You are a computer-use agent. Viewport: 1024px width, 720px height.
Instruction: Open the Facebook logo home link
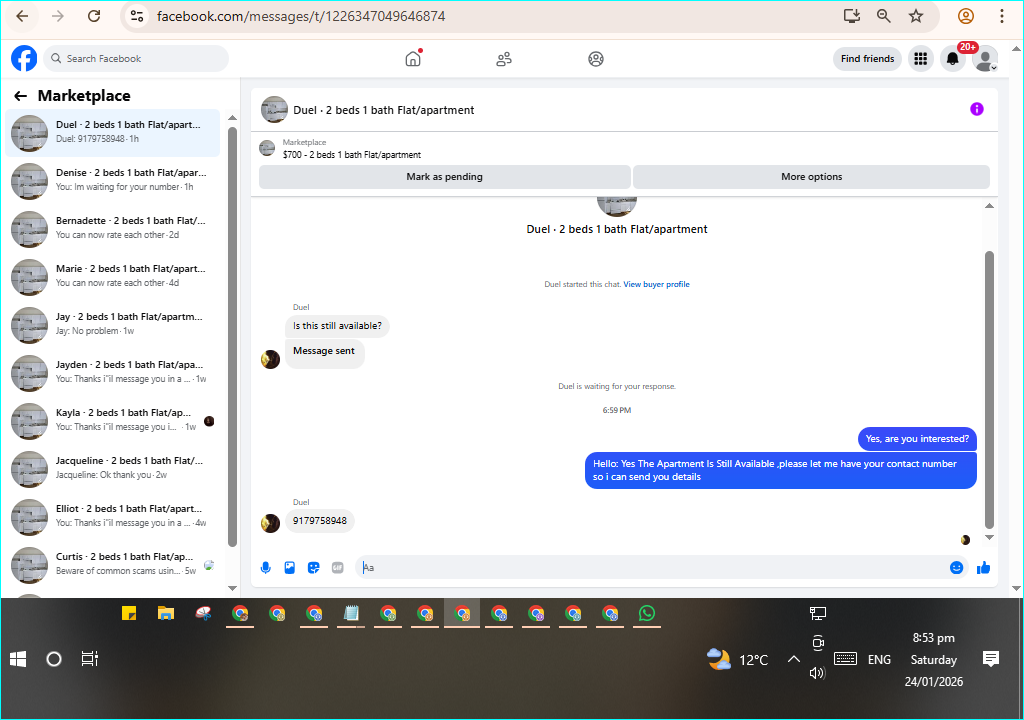[24, 59]
